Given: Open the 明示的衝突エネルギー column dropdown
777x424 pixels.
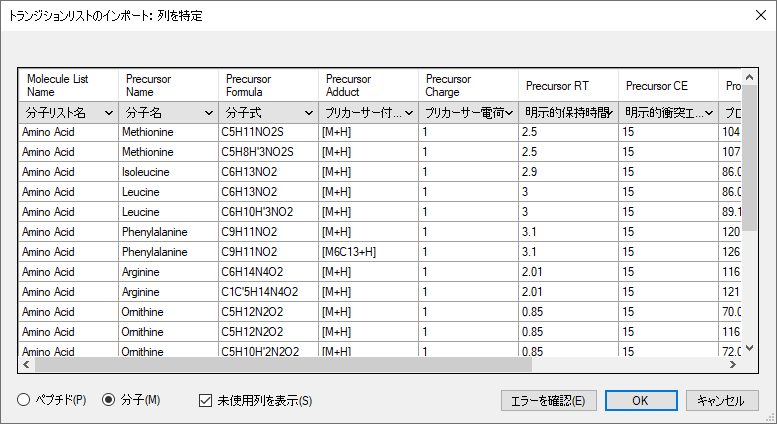Looking at the screenshot, I should [668, 113].
